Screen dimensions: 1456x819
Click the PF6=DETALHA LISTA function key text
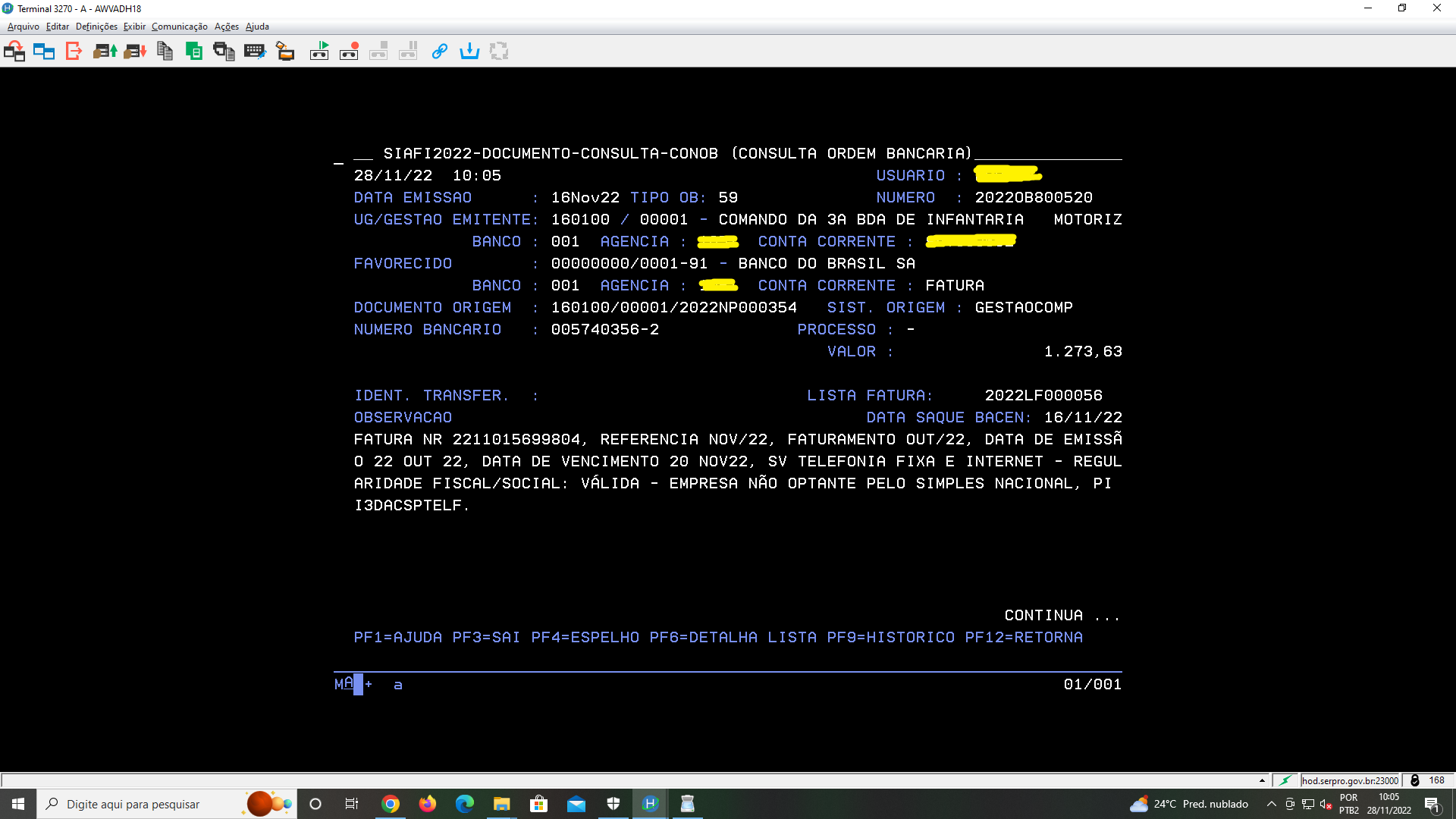(733, 638)
